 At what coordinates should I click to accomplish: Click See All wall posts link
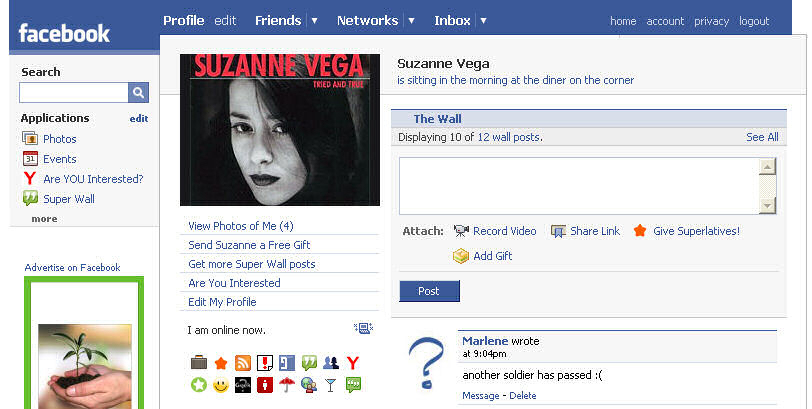click(x=761, y=137)
